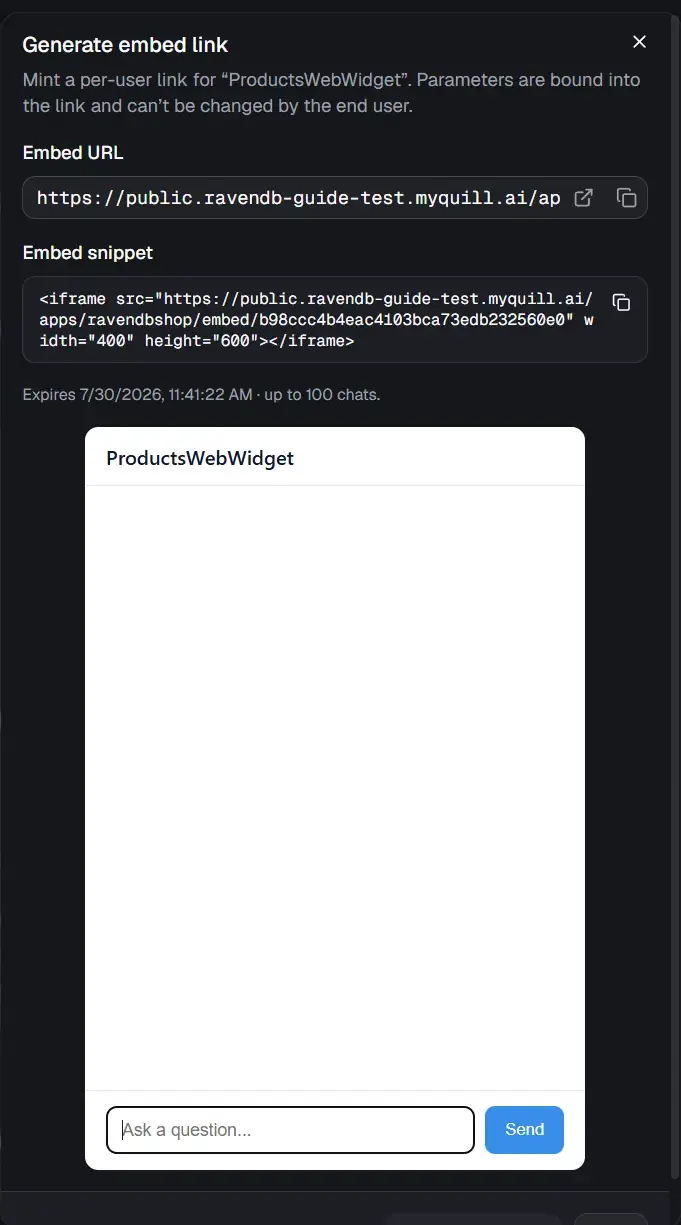Click the ProductsWebWidget widget title

pyautogui.click(x=200, y=458)
